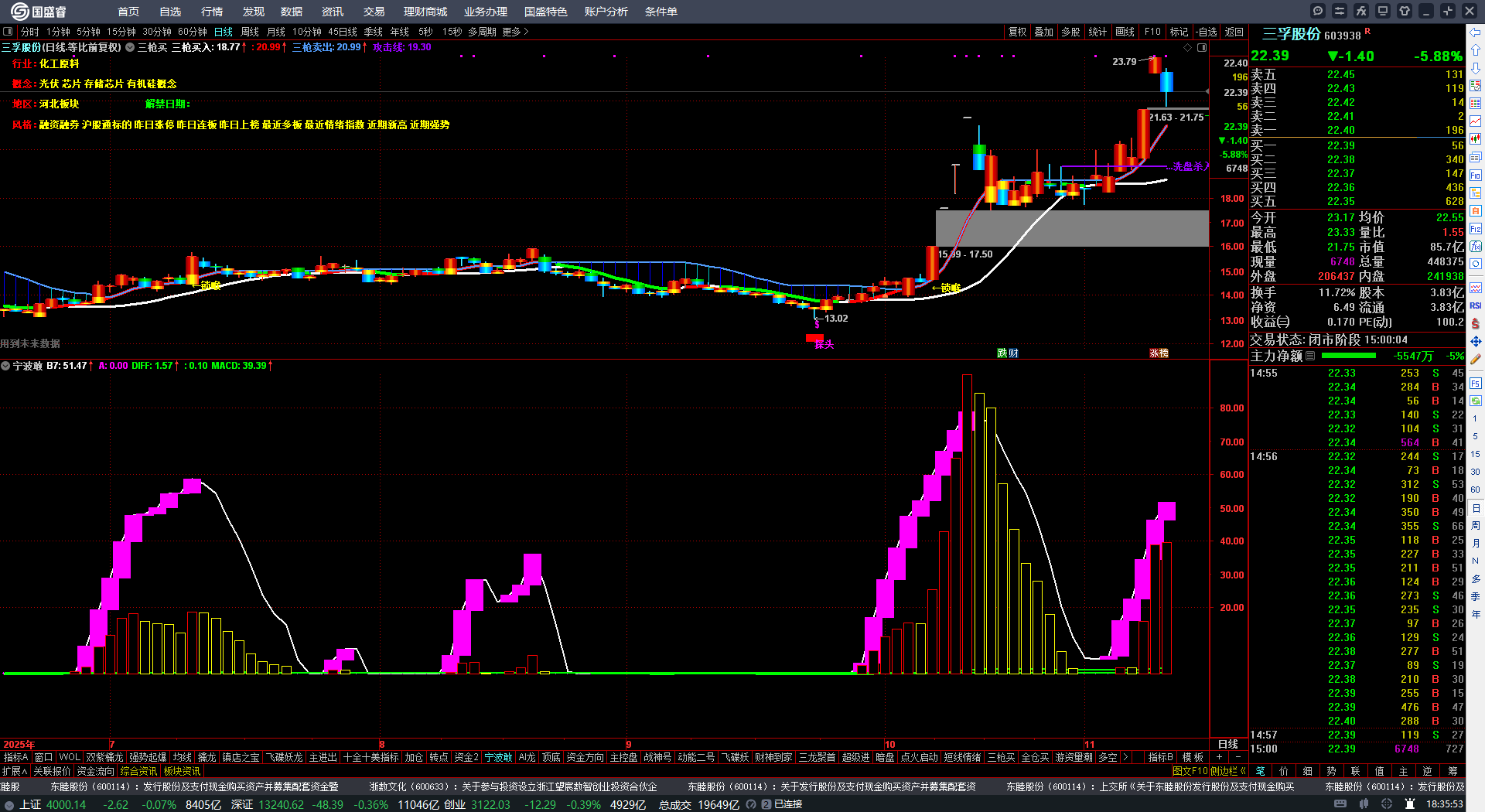Open the quote list icon in right toolbar
Viewport: 1485px width, 812px height.
tap(1476, 86)
